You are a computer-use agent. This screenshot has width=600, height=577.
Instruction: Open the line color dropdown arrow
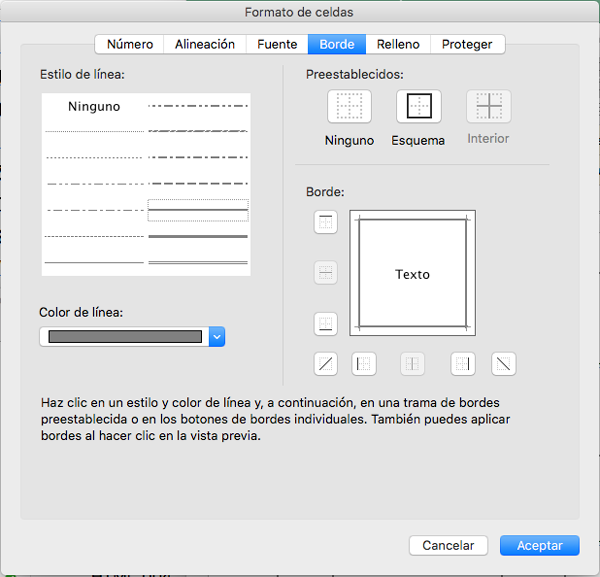(x=217, y=337)
